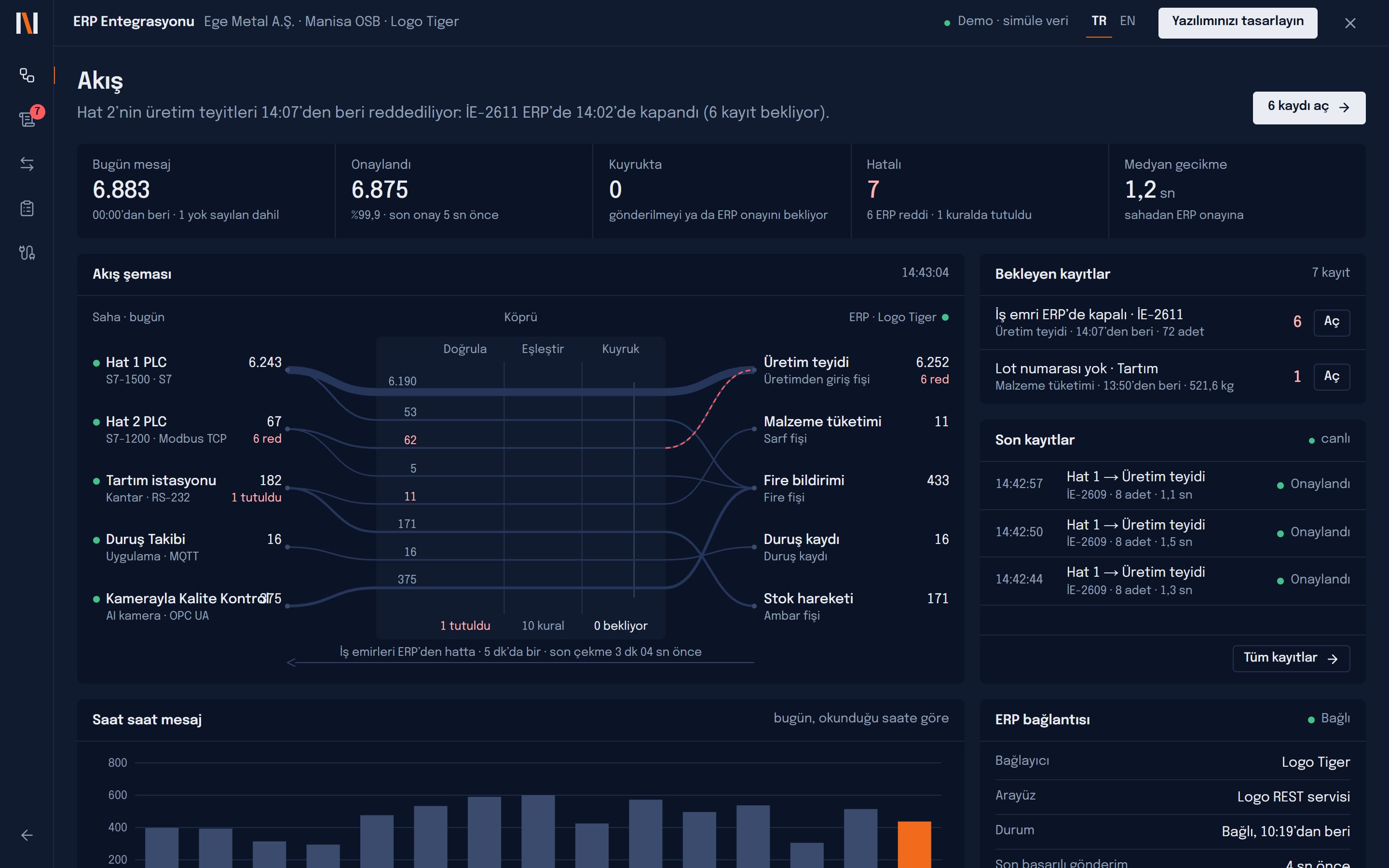
Task: Select the Kuyrukta 0 card
Action: tap(722, 190)
